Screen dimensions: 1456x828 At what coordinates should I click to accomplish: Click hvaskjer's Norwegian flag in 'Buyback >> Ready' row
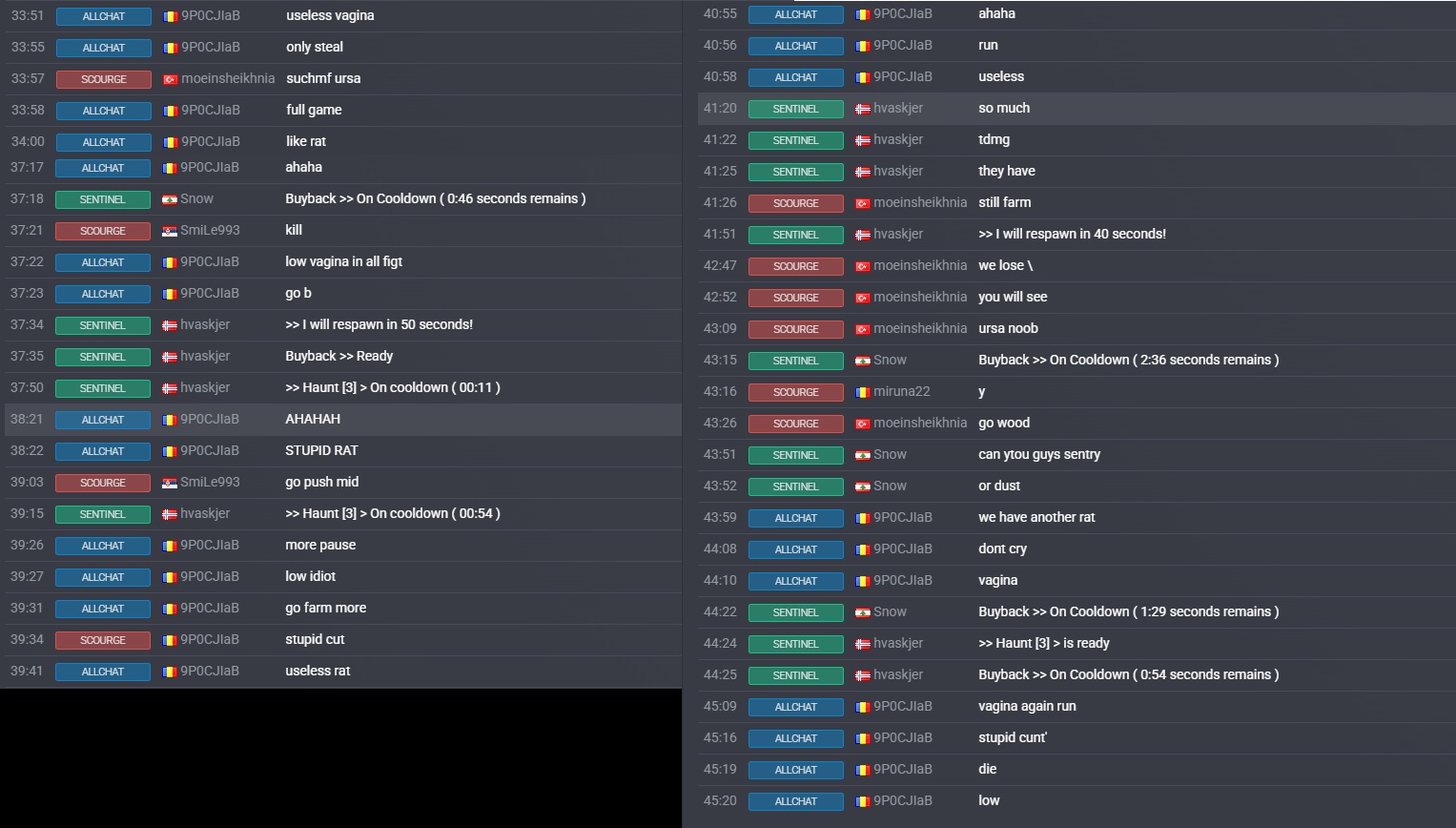tap(170, 357)
